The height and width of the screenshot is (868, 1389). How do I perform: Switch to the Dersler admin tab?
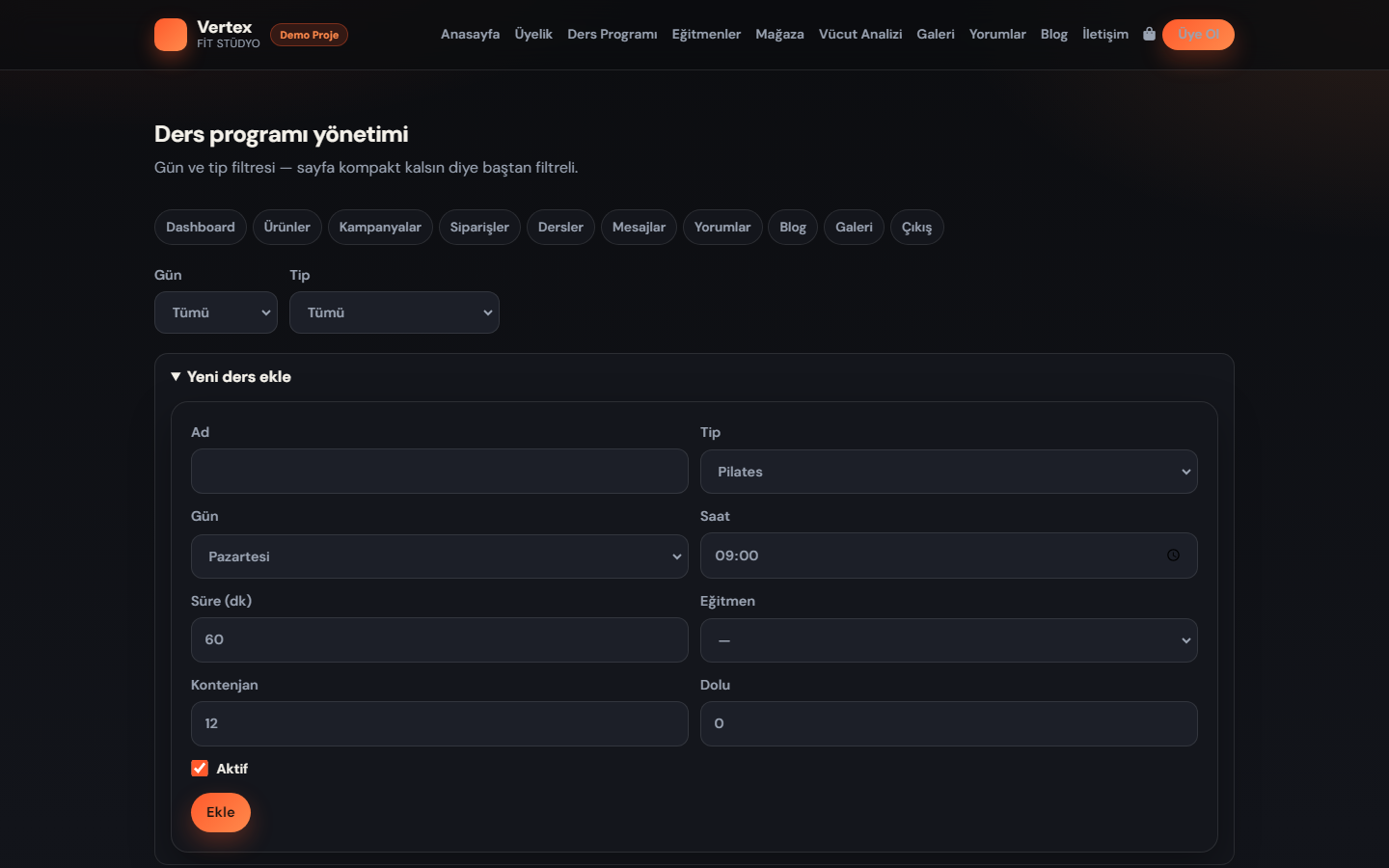point(560,228)
